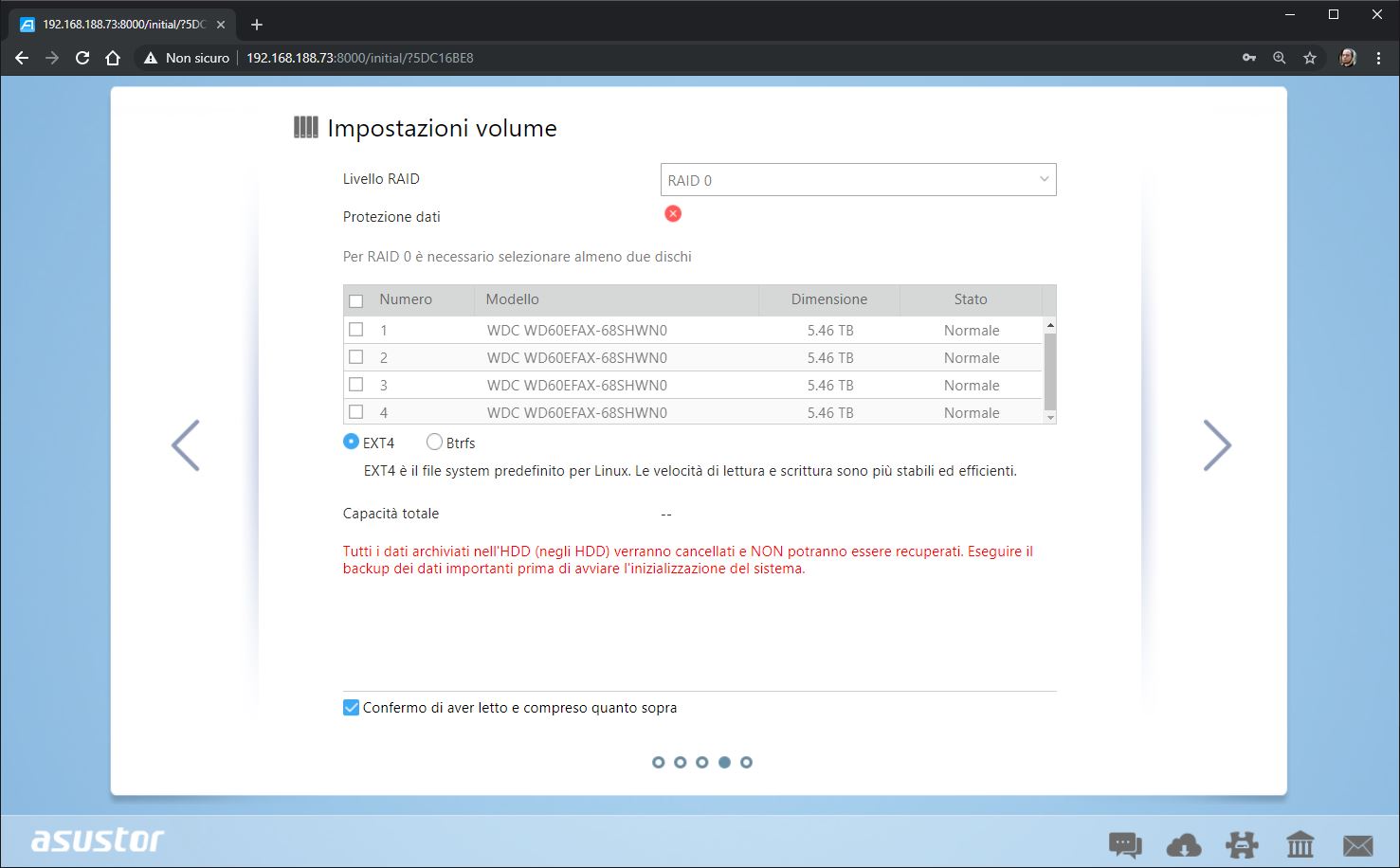Click the chat support icon in footer
The width and height of the screenshot is (1400, 868).
coord(1125,843)
